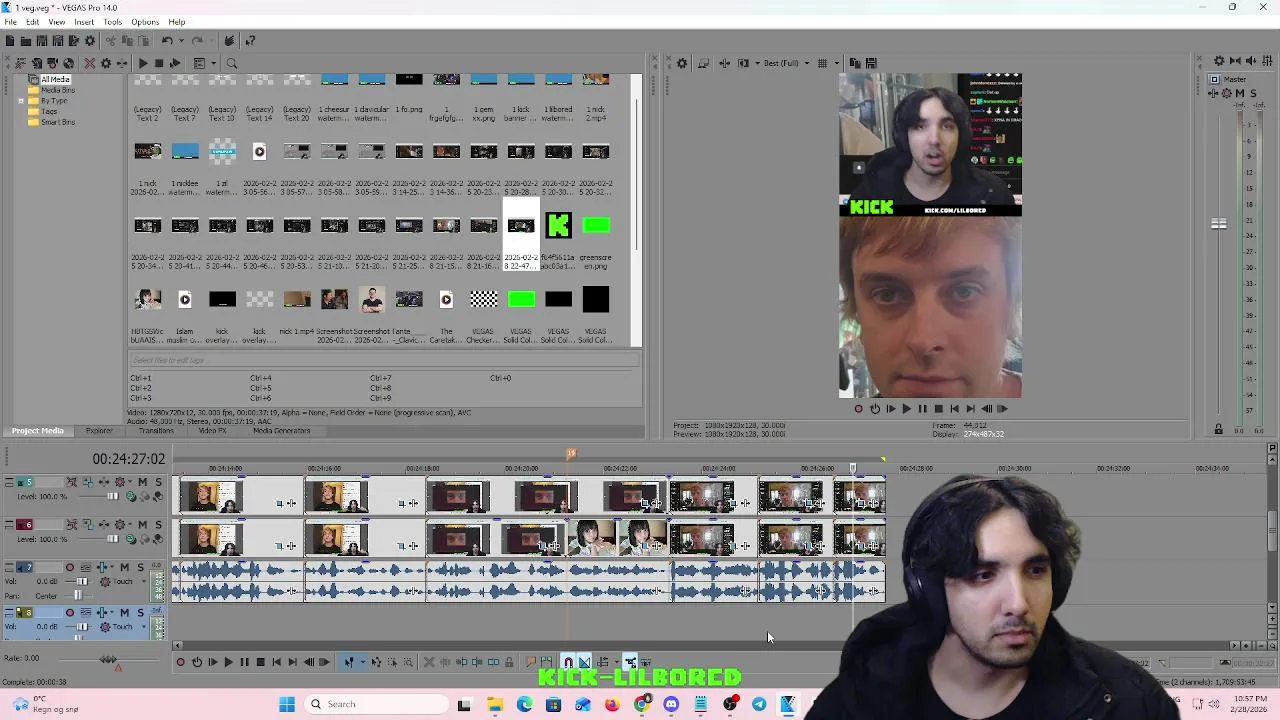Expand the By Type folder
Viewport: 1280px width, 720px height.
[21, 100]
